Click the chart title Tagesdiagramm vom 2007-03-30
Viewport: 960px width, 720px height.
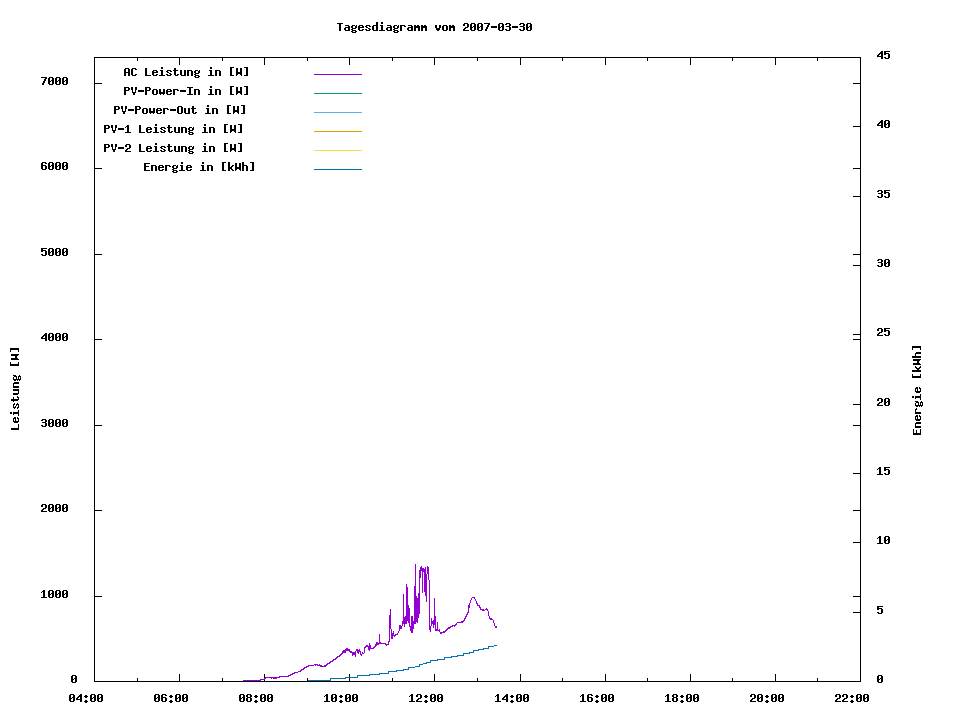click(x=434, y=27)
